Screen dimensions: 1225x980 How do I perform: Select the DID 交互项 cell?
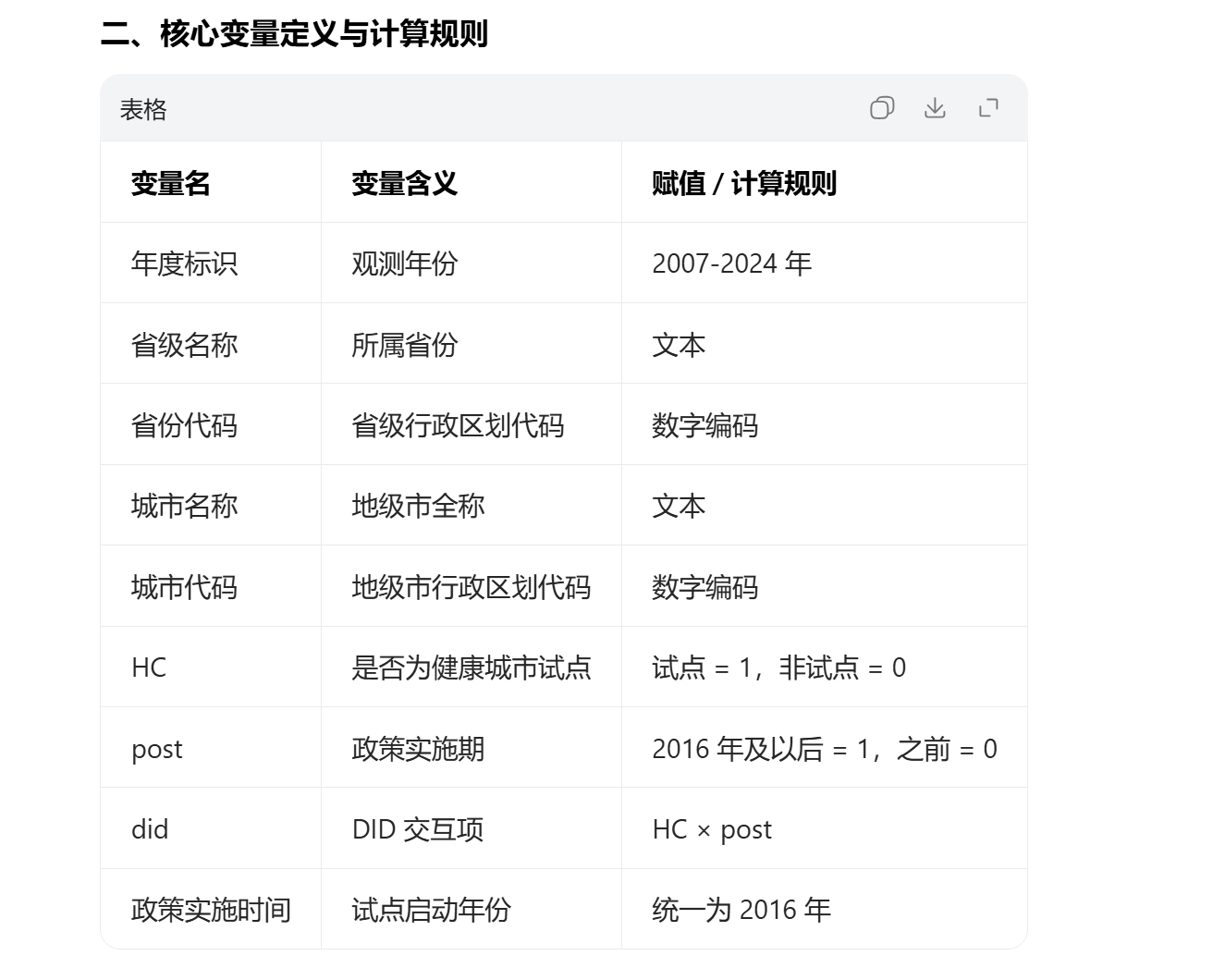coord(417,829)
